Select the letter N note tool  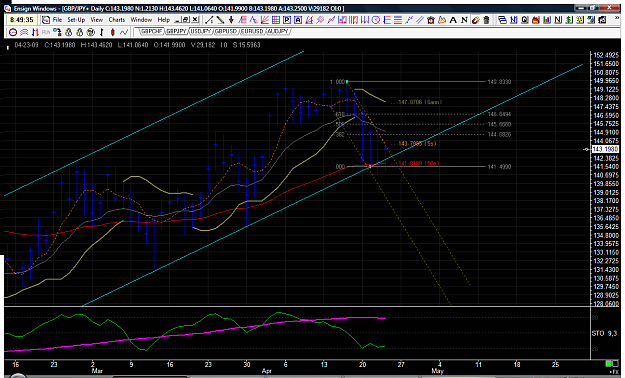(x=464, y=20)
